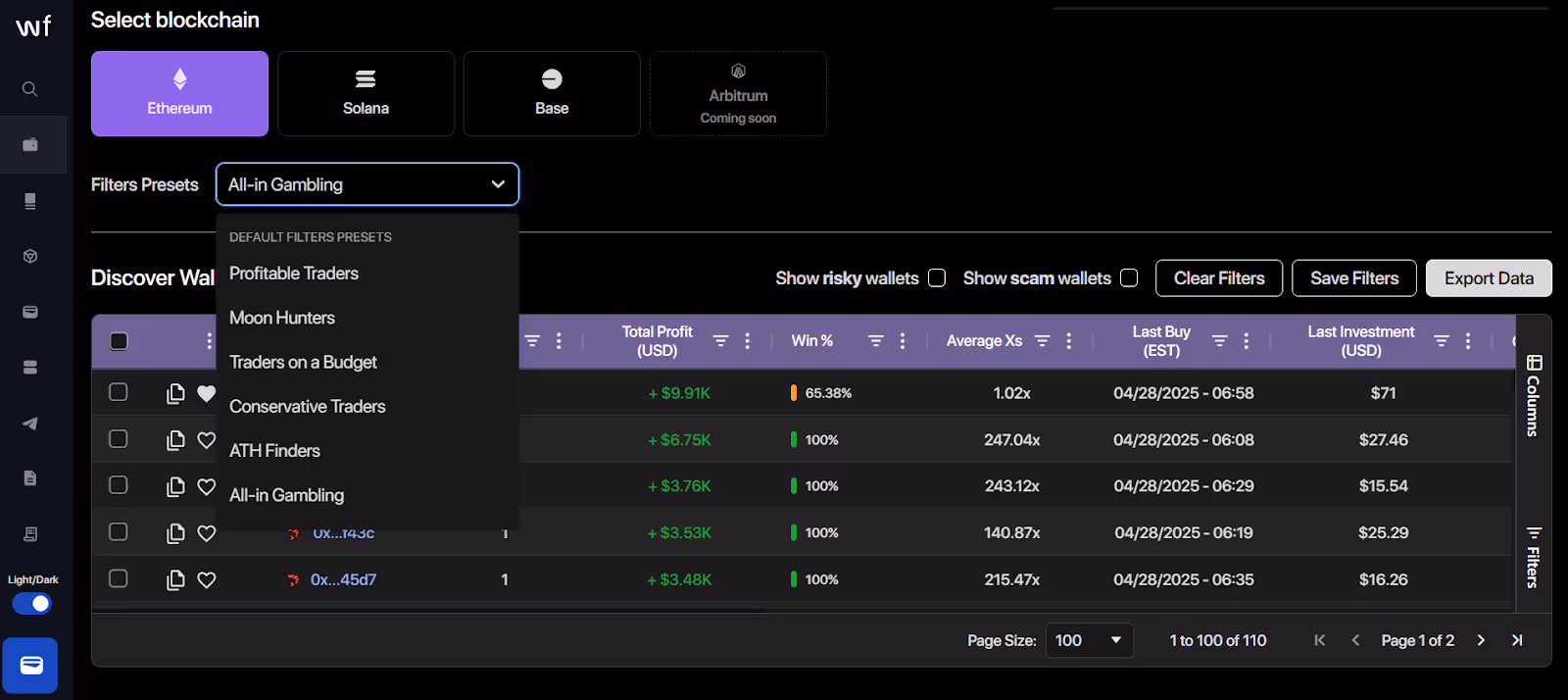Viewport: 1568px width, 700px height.
Task: Select the Solana blockchain card
Action: pyautogui.click(x=366, y=94)
